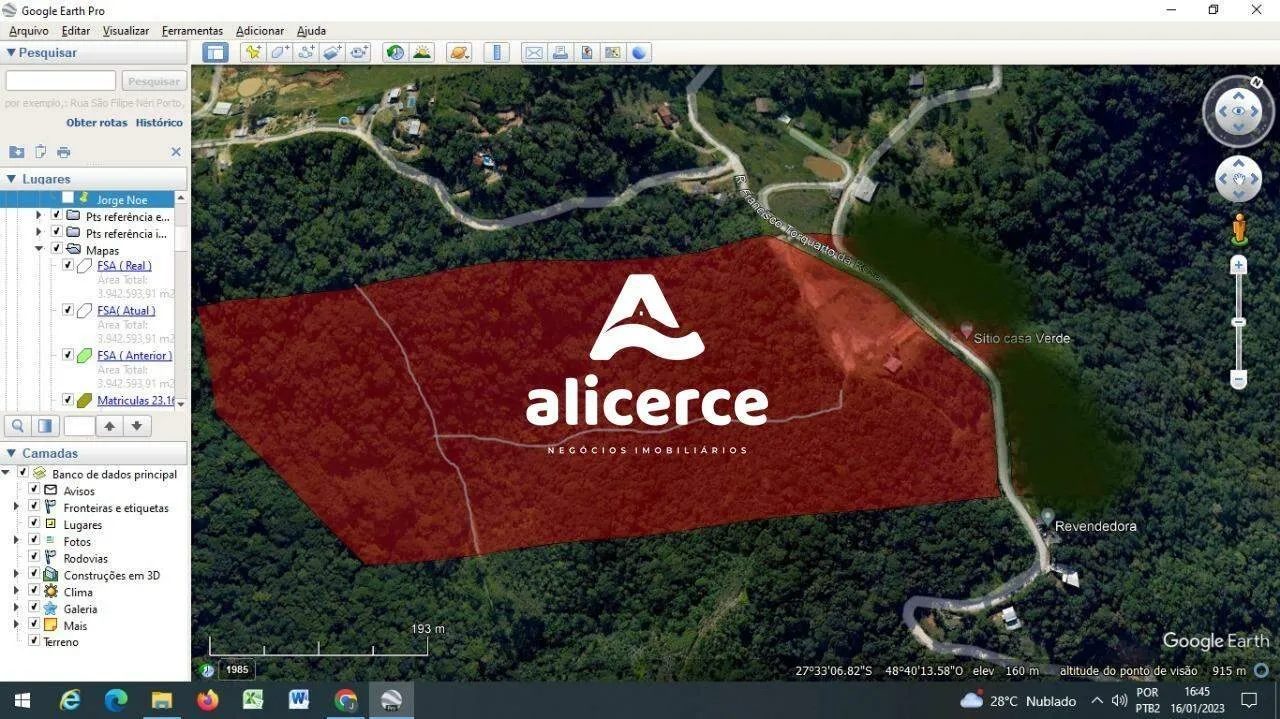Disable the Terreno layer checkbox

[34, 641]
